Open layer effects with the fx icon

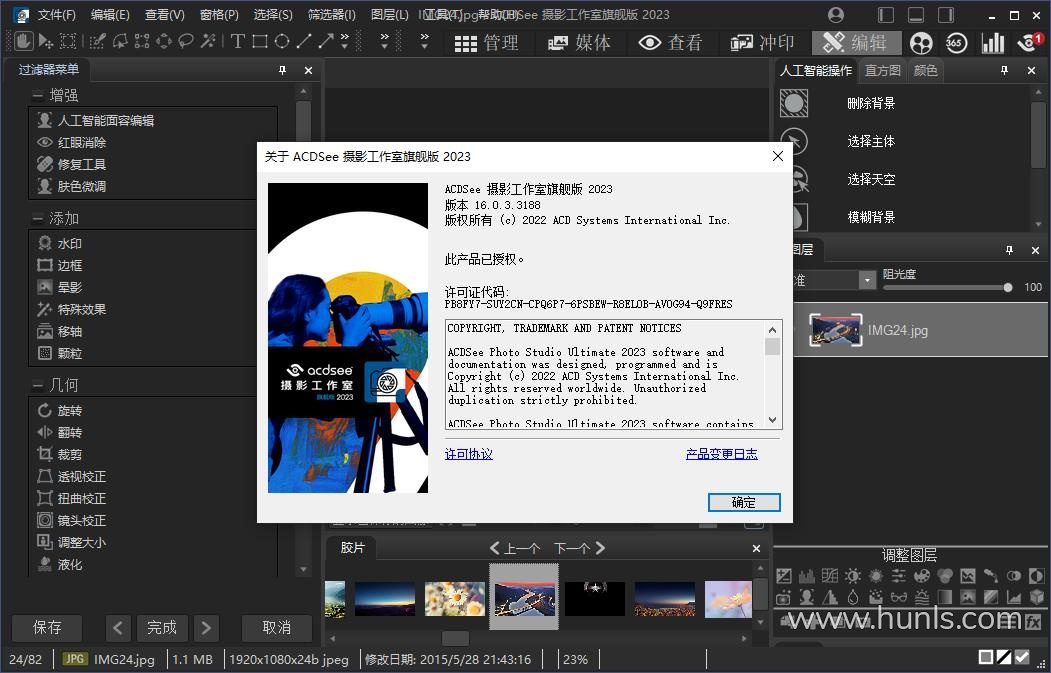(1033, 621)
